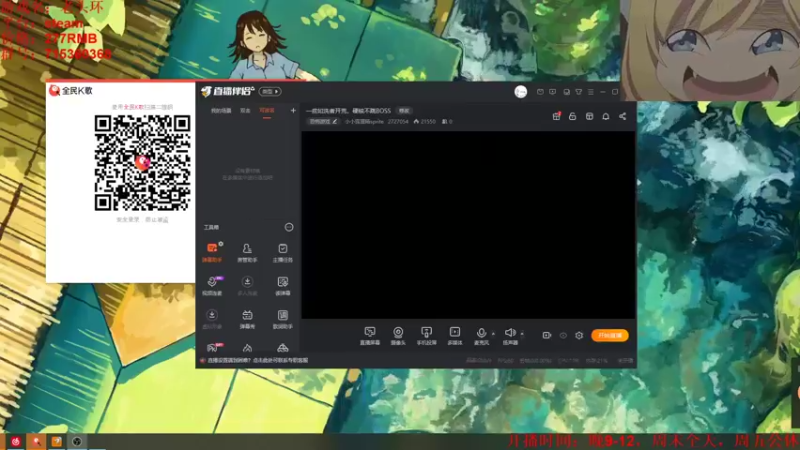Open the 主播任务 streamer tasks tool
The image size is (800, 450).
282,252
